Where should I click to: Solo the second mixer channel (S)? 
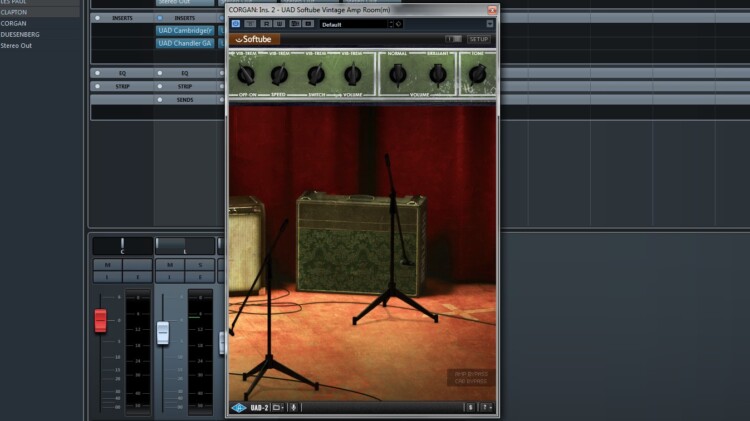(x=200, y=265)
